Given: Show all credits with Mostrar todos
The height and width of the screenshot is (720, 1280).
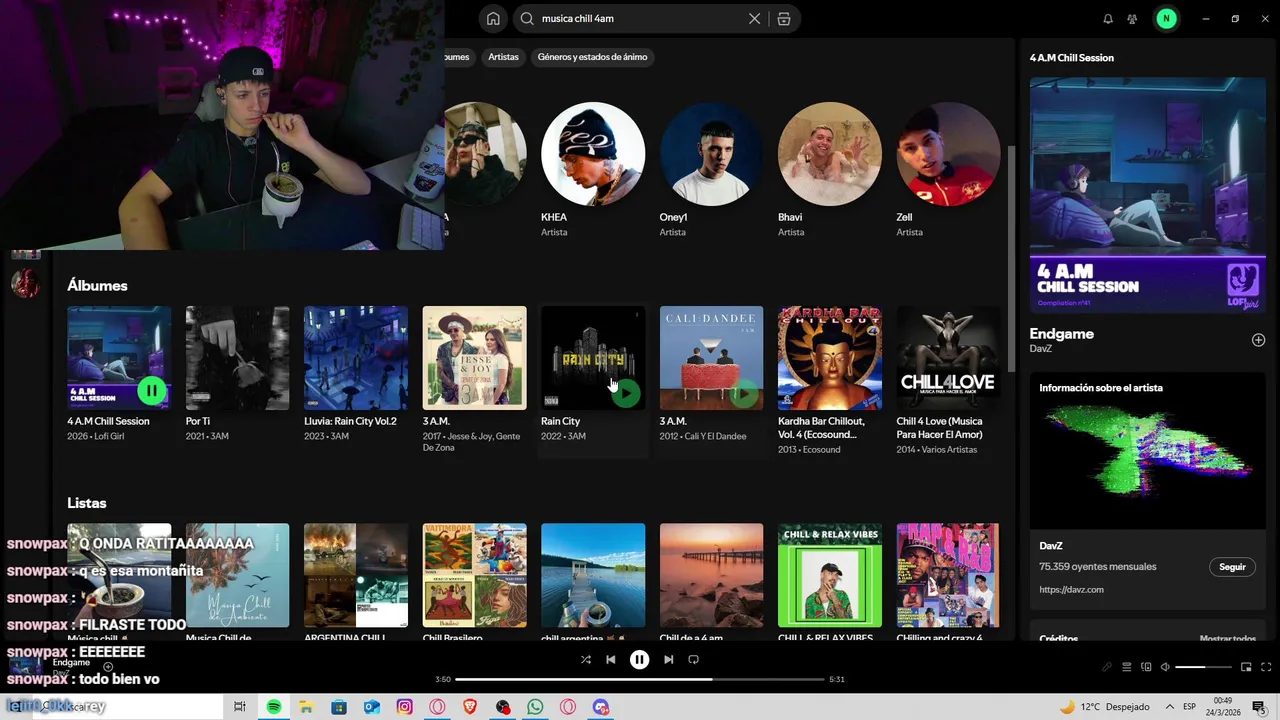Looking at the screenshot, I should (x=1227, y=638).
